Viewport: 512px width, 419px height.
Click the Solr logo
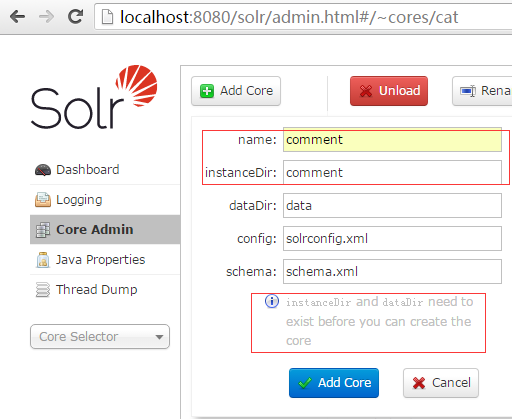94,97
